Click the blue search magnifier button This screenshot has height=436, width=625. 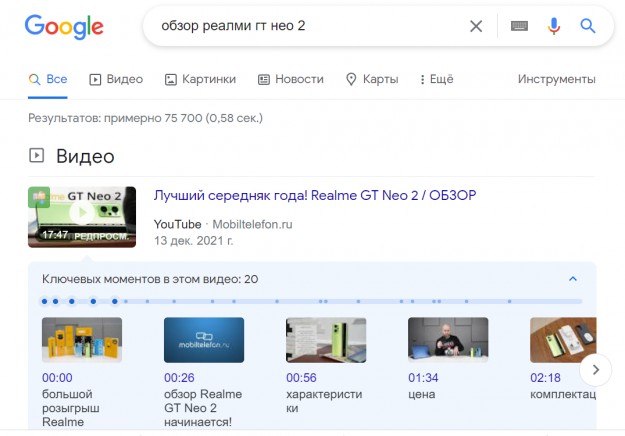tap(588, 26)
